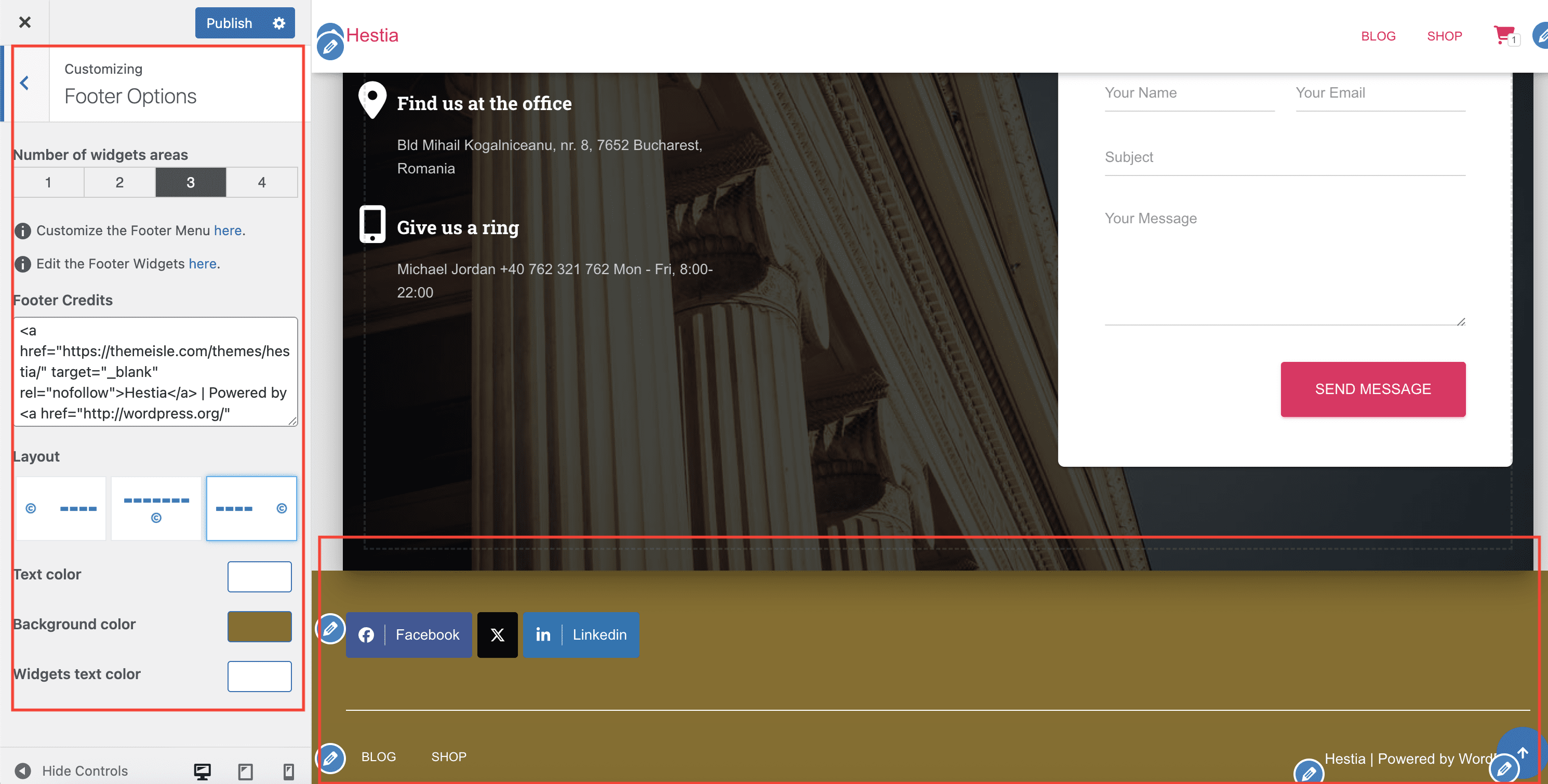
Task: Switch to tablet preview icon
Action: tap(245, 772)
